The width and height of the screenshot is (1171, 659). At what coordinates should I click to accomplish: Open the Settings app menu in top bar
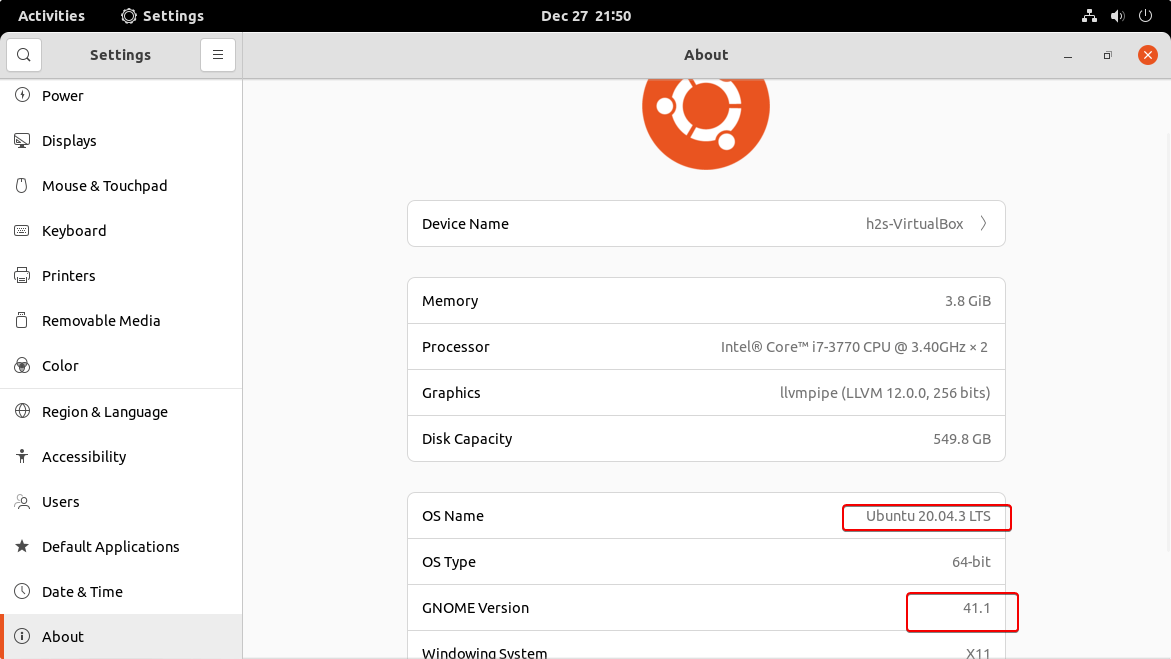coord(162,16)
